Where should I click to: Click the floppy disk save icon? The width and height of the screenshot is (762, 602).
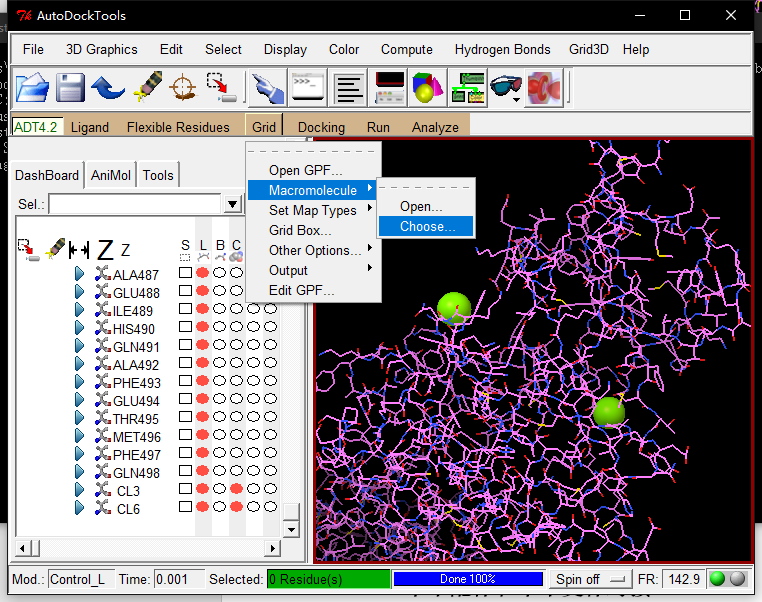(70, 88)
